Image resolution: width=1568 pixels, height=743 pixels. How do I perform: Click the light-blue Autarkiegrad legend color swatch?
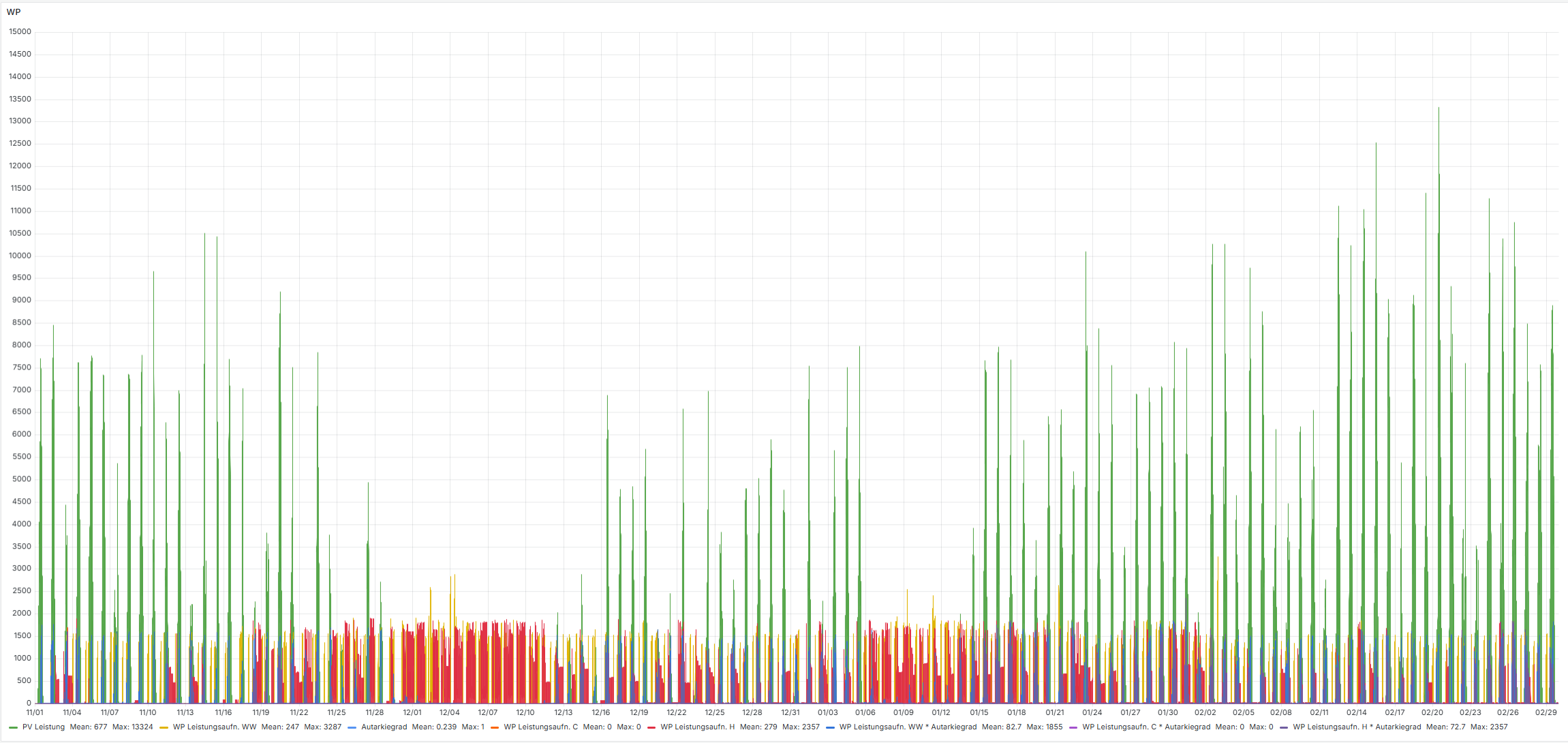click(352, 727)
